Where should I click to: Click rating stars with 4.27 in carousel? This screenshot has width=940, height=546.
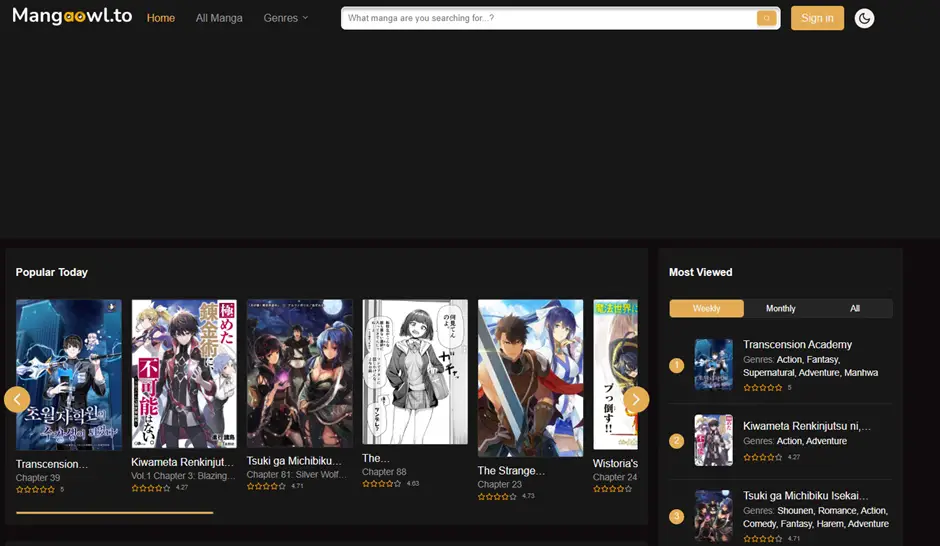[x=150, y=488]
